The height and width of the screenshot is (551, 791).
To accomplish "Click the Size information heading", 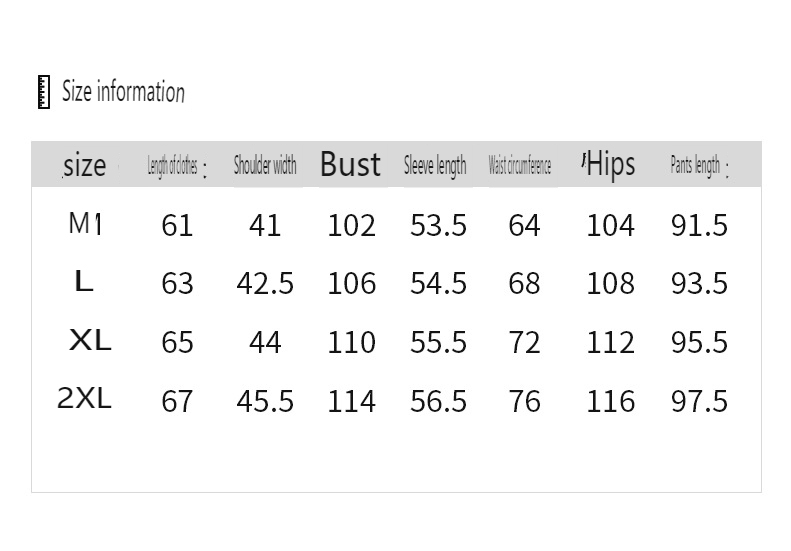I will (x=123, y=91).
